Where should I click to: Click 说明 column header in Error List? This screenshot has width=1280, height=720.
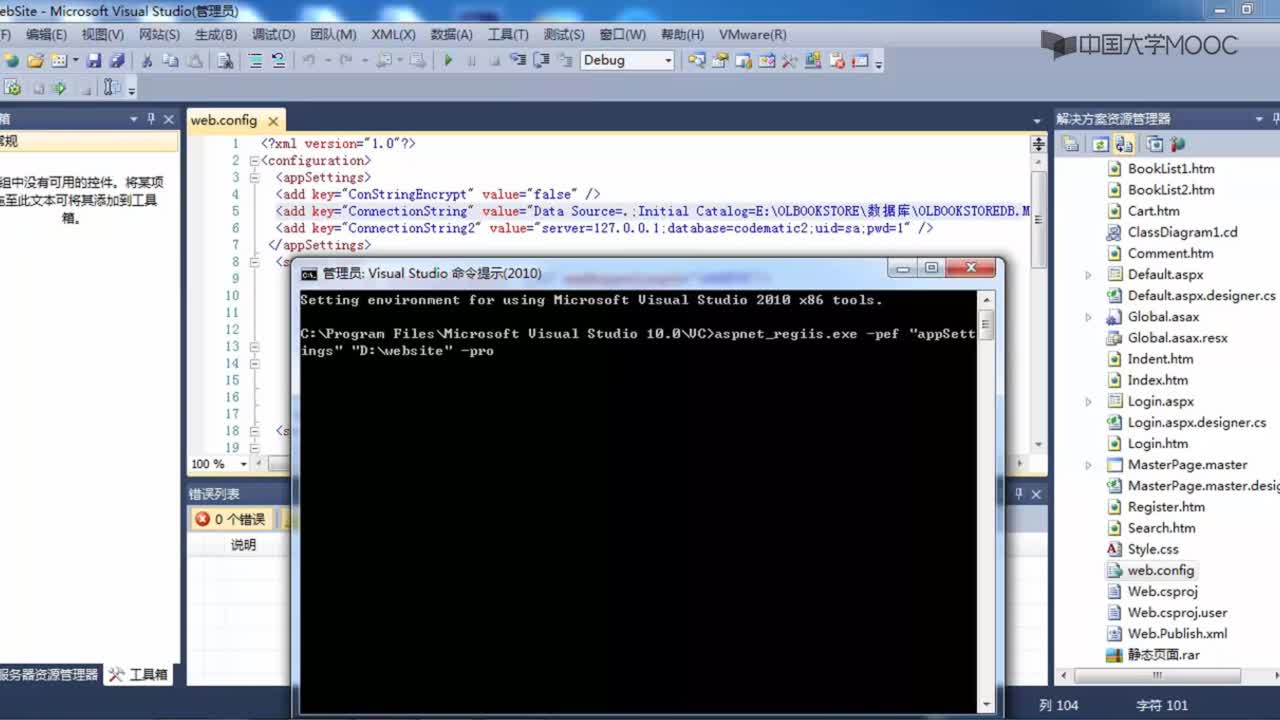(x=243, y=545)
